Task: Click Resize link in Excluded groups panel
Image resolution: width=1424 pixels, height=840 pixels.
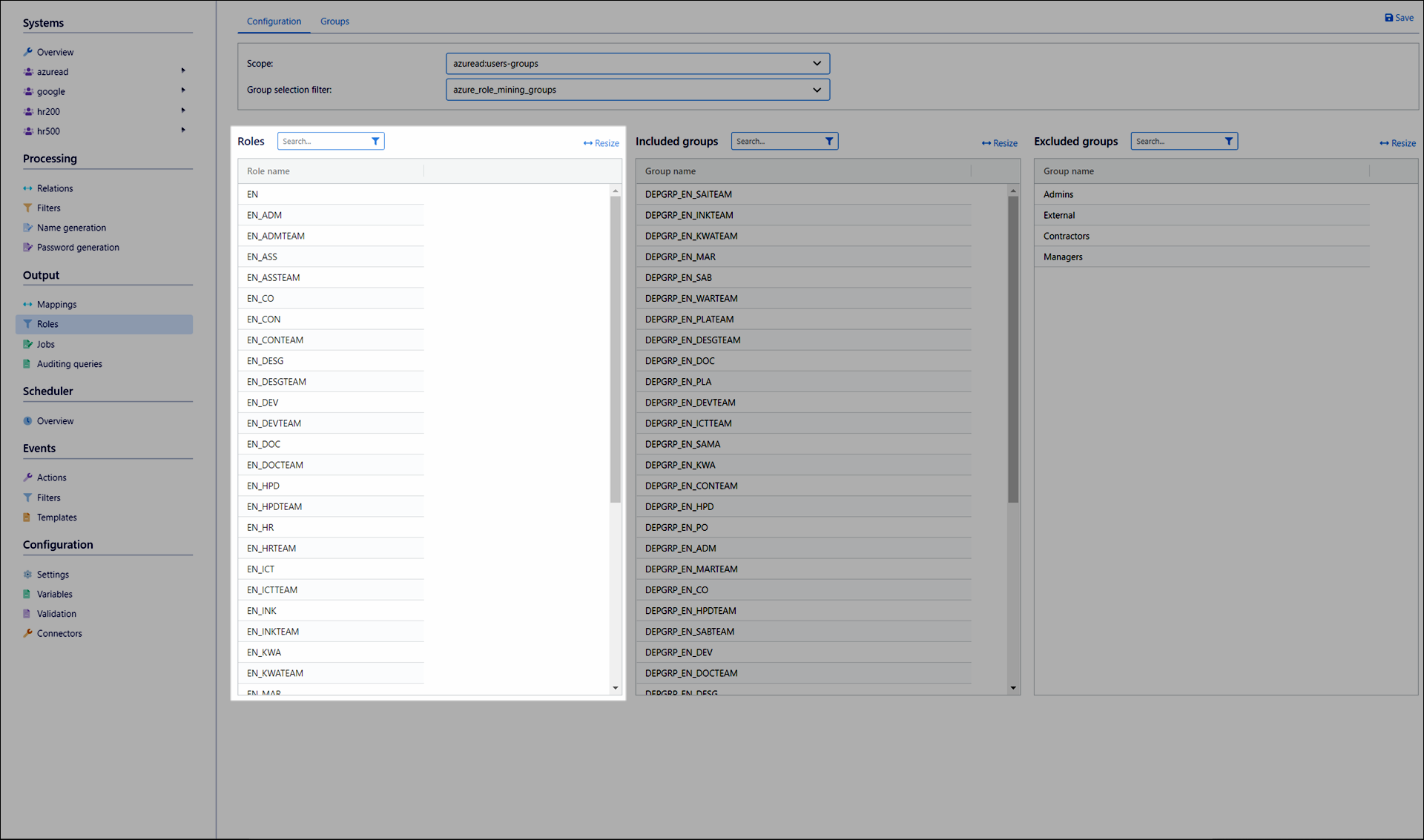Action: point(1397,143)
